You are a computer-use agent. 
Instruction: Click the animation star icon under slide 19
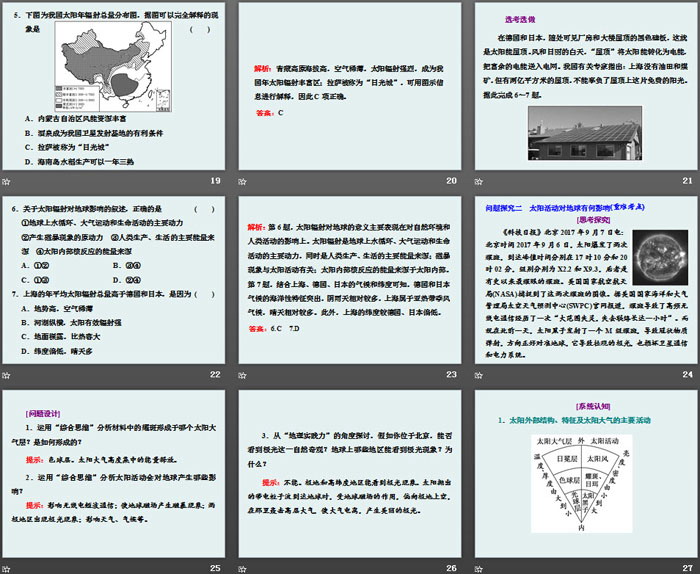point(6,182)
